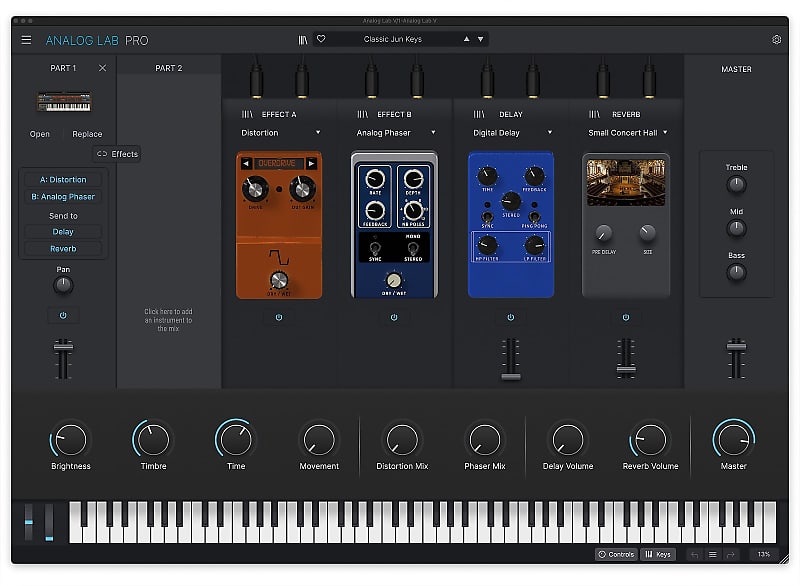Enable the Reverb power switch
This screenshot has height=586, width=800.
[x=626, y=316]
